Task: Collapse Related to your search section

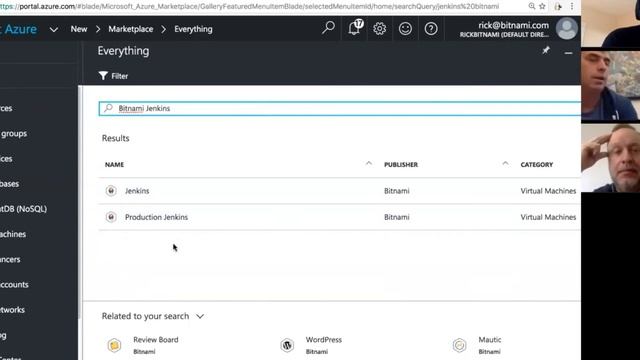Action: pyautogui.click(x=200, y=316)
